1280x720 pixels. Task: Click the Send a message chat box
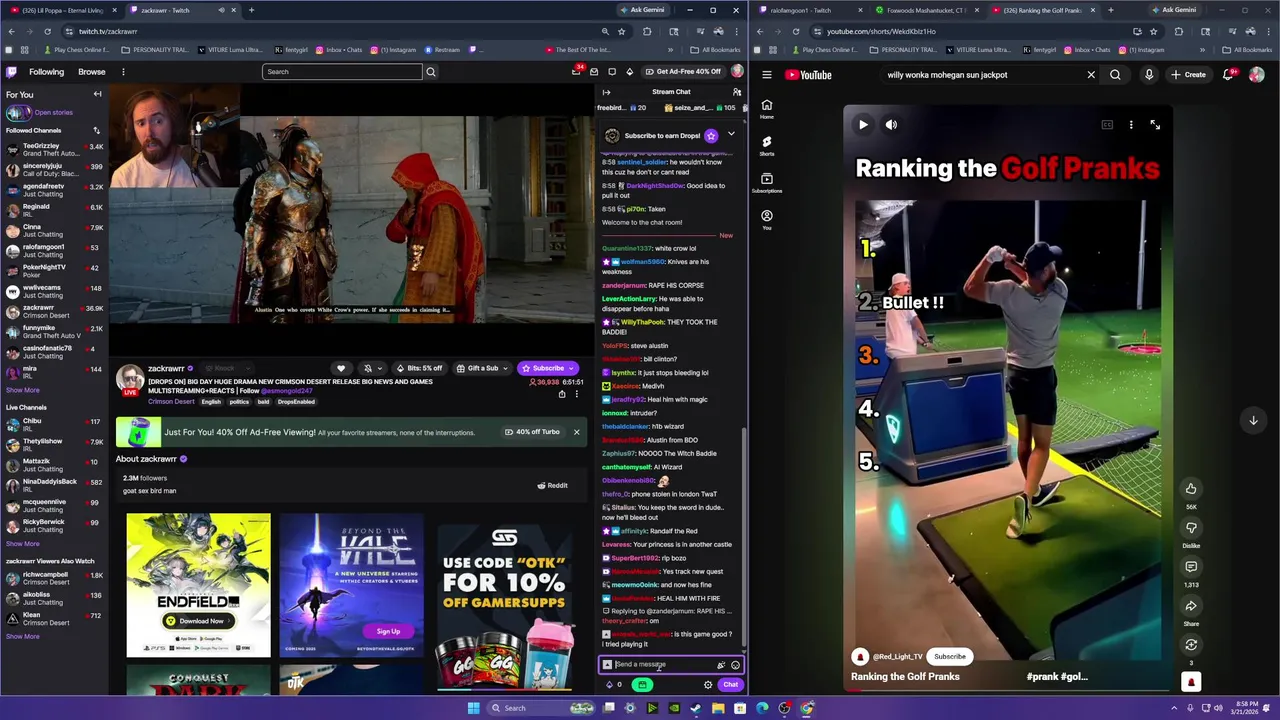tap(670, 665)
